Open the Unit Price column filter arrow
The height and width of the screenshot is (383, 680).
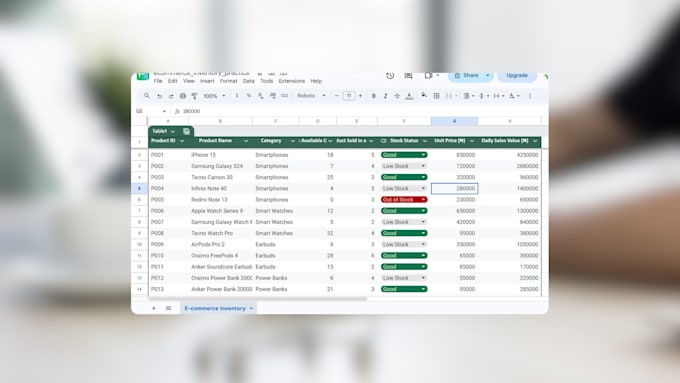472,141
